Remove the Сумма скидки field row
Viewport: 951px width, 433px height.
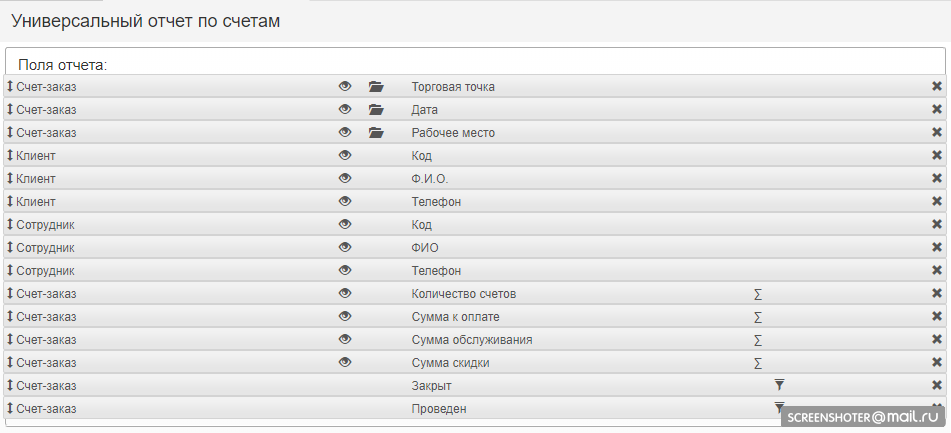click(x=937, y=363)
